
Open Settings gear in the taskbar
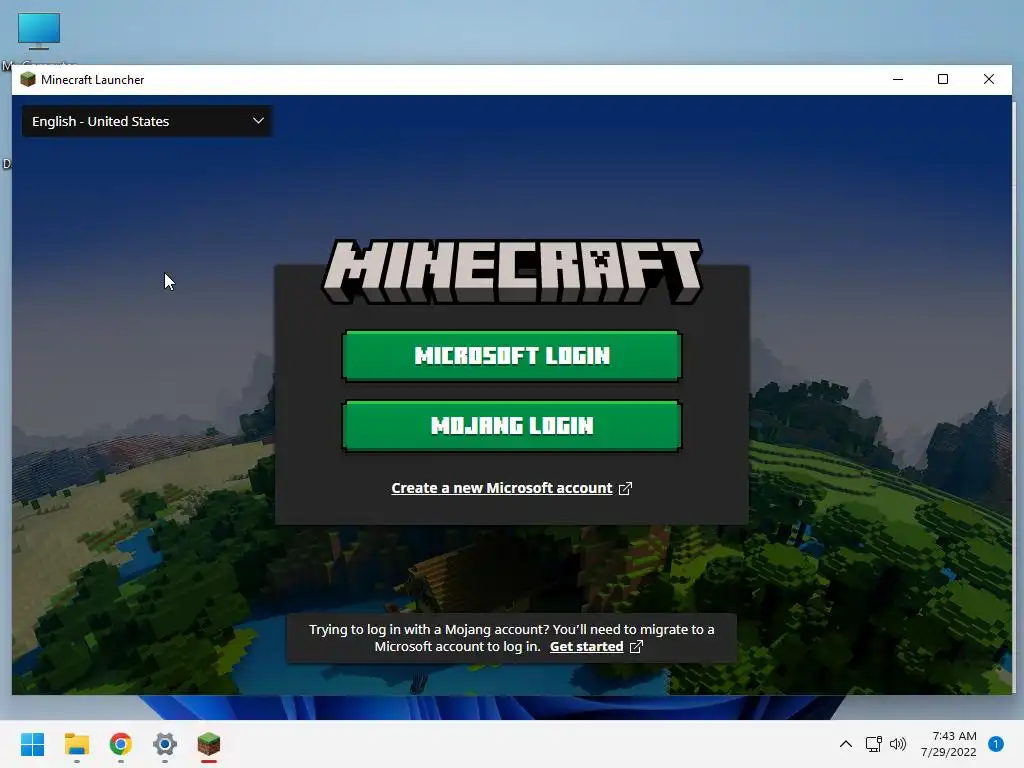(165, 744)
